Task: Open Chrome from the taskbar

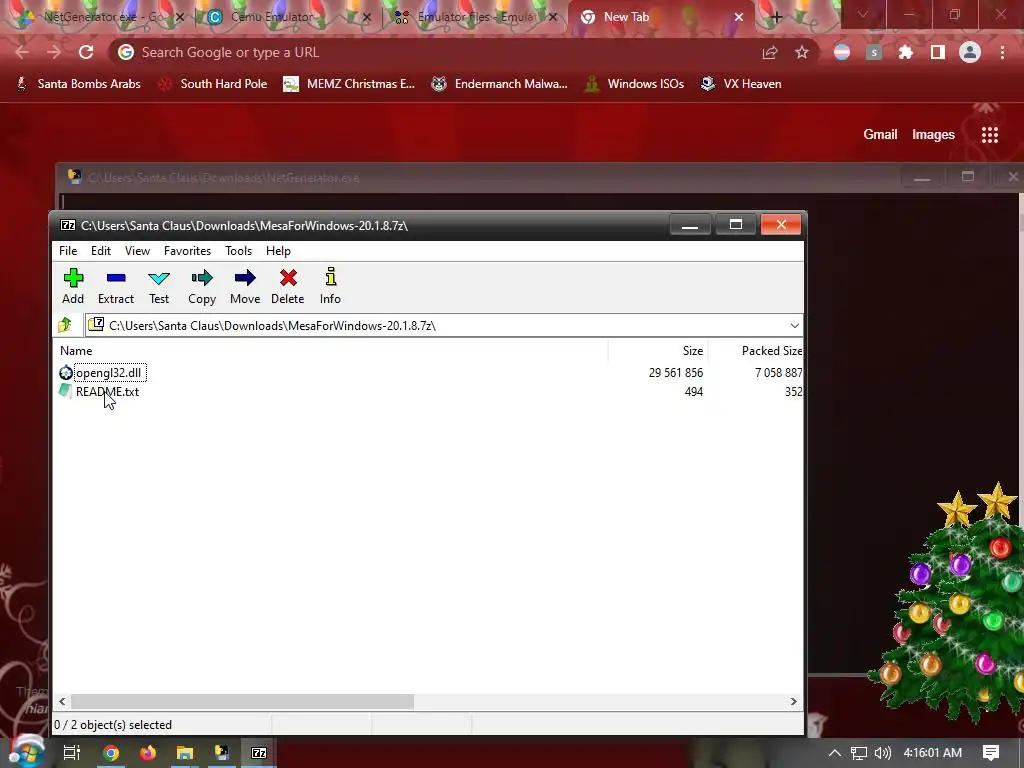Action: [x=111, y=753]
